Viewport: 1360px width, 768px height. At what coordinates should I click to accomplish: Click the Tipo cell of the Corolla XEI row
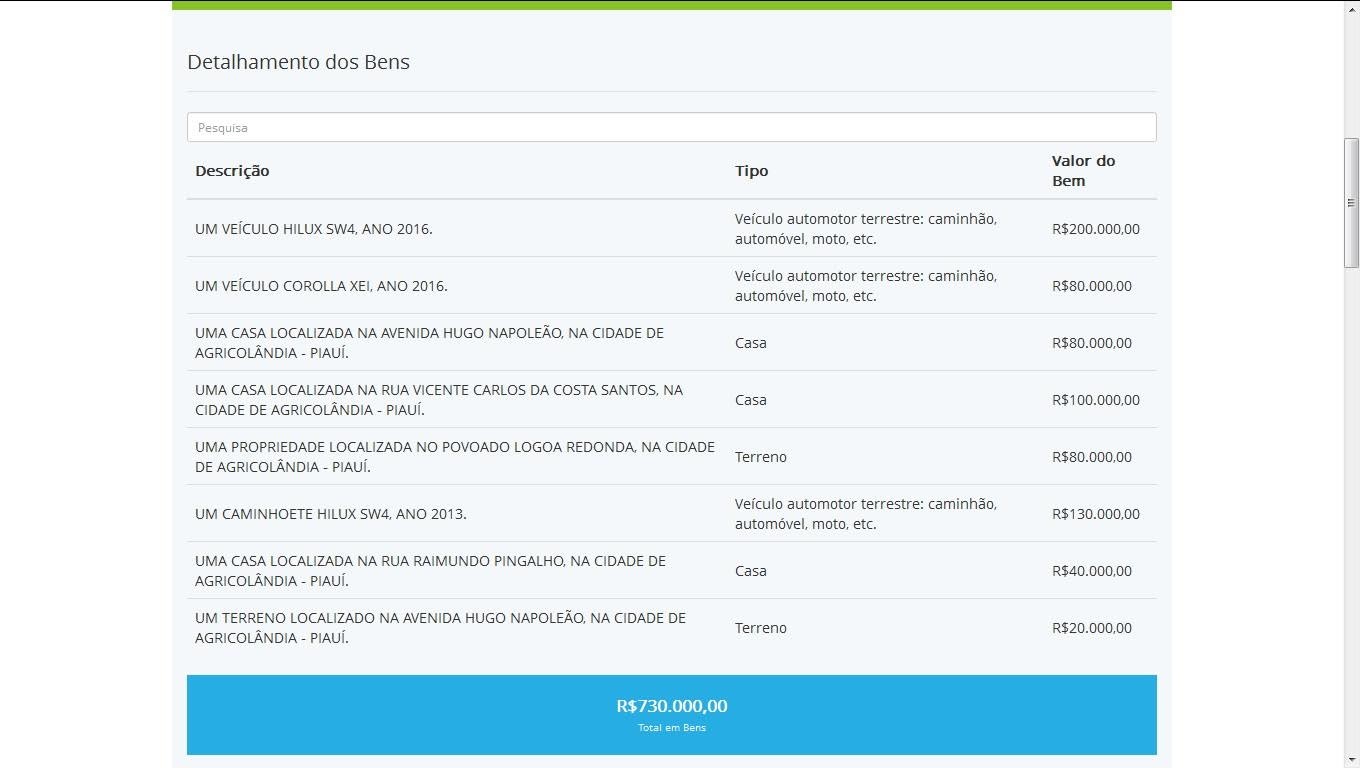click(866, 286)
